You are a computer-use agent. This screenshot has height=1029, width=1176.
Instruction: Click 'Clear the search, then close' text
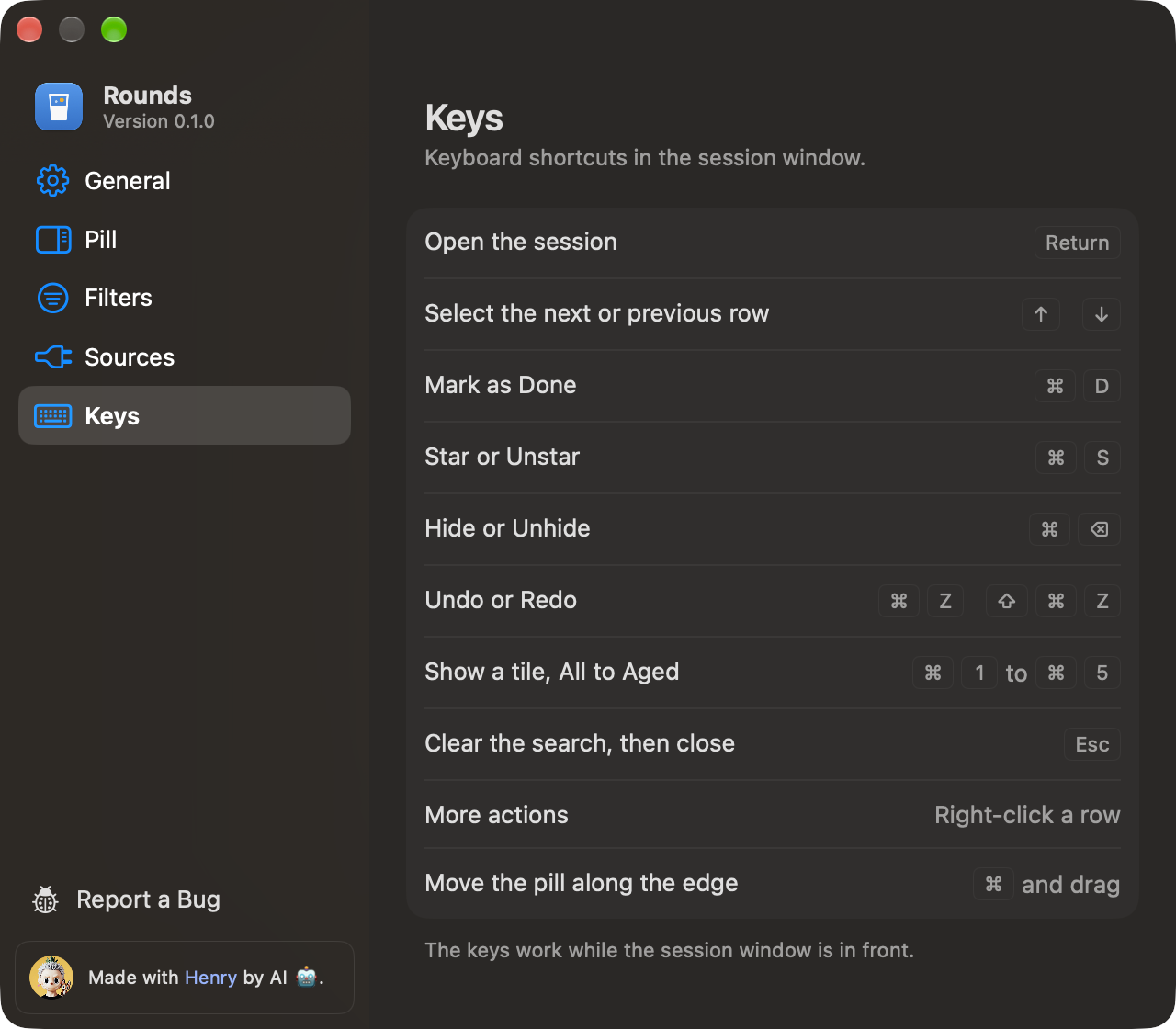[580, 743]
